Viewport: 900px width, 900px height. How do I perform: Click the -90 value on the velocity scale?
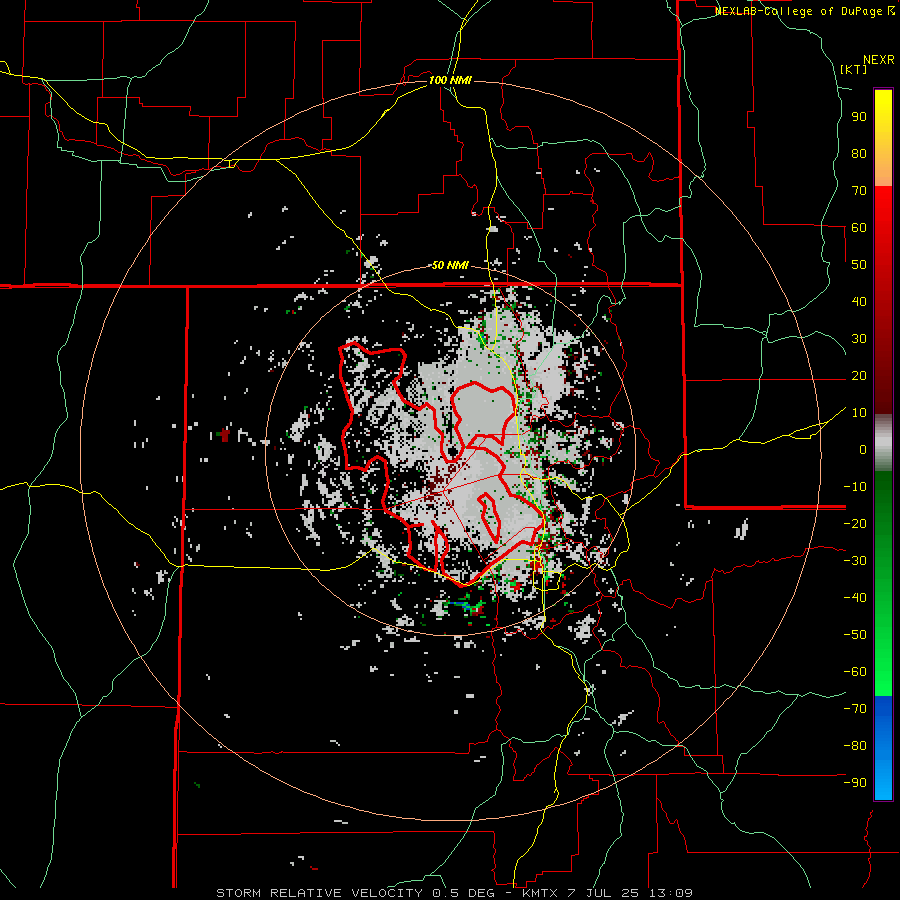tap(855, 783)
